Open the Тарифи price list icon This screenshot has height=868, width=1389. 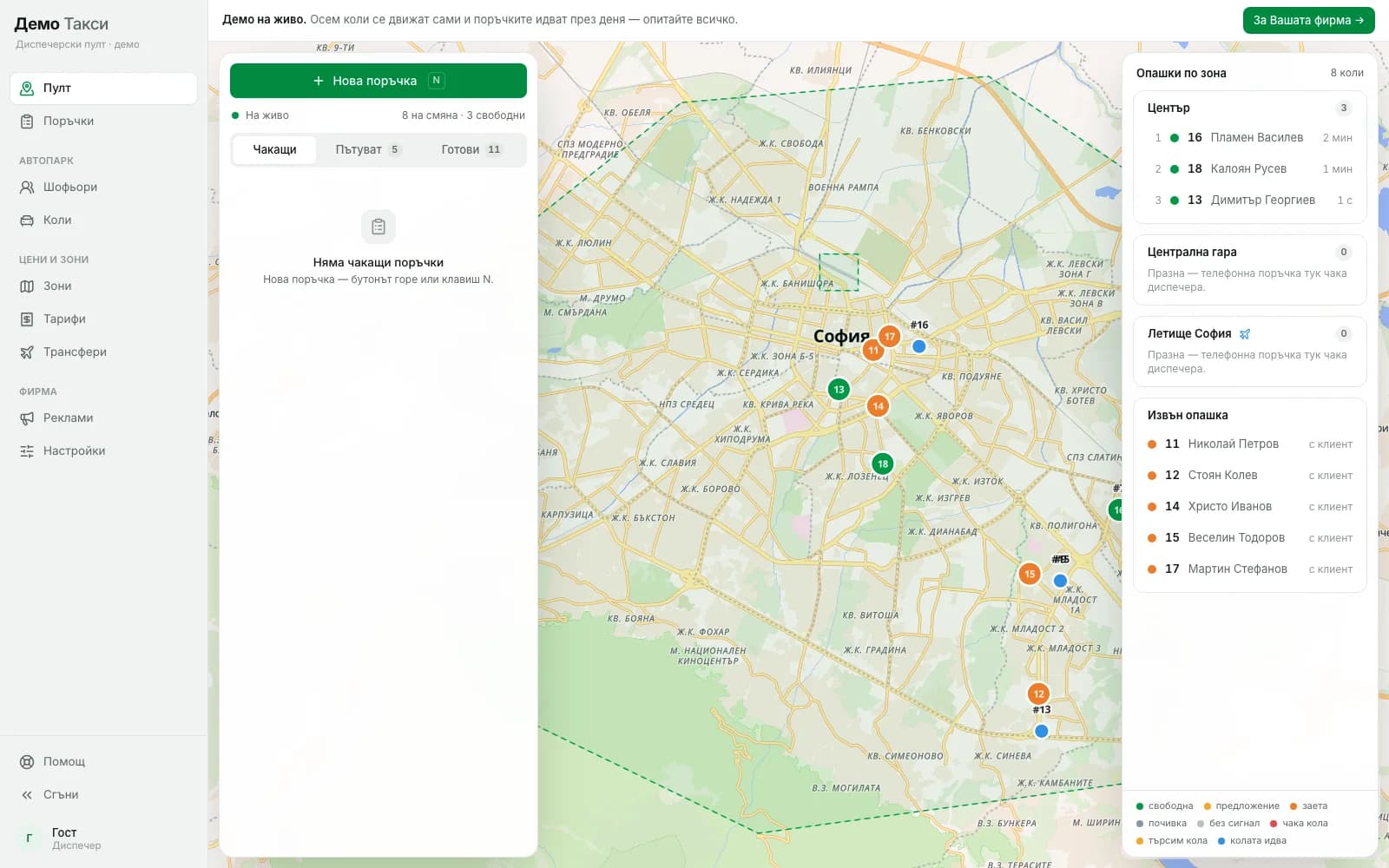tap(27, 319)
